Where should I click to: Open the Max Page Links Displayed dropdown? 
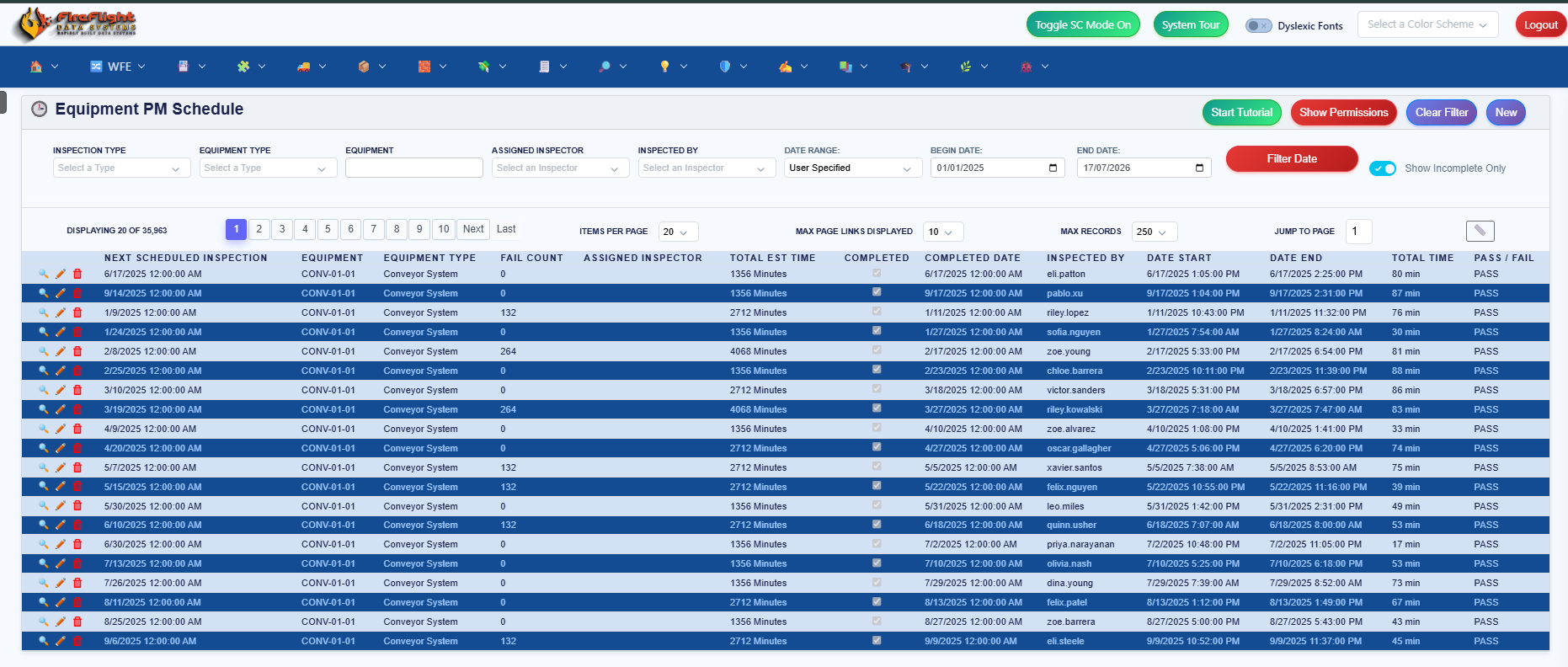[943, 232]
